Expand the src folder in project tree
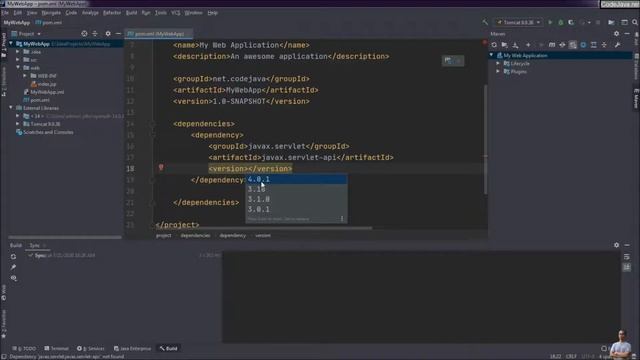Screen dimensions: 640x360 [18, 60]
